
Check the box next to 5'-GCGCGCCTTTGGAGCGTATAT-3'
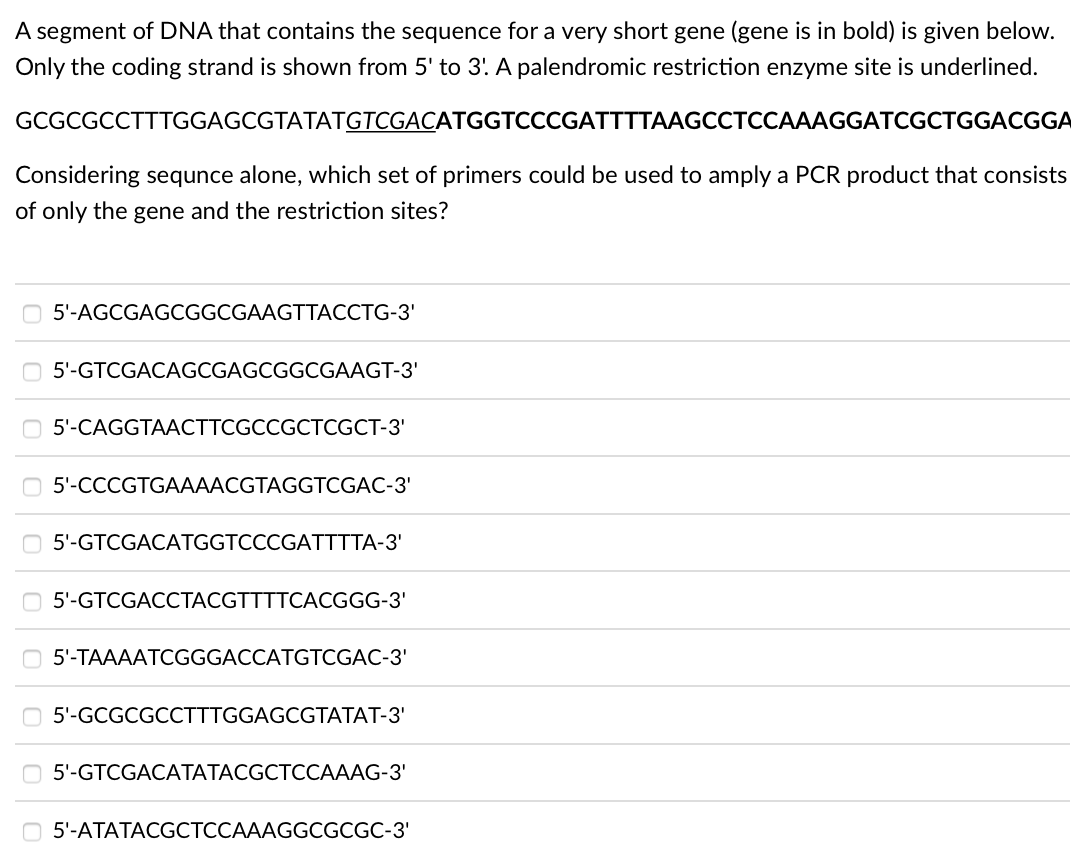click(33, 716)
